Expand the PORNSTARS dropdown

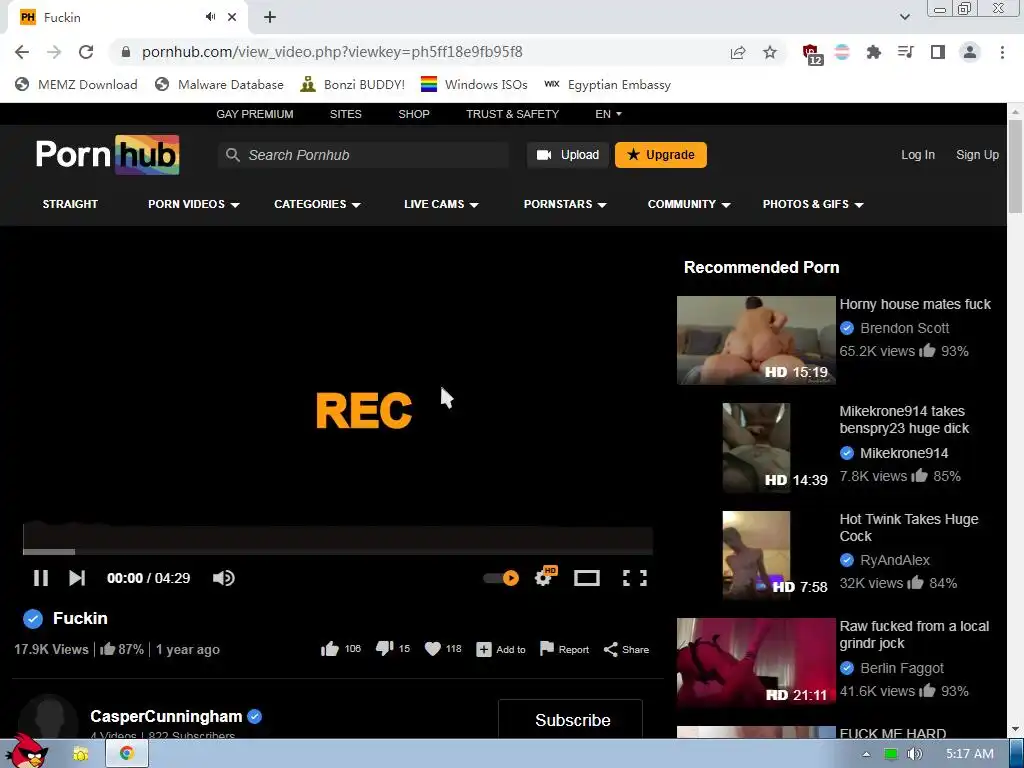(x=565, y=204)
